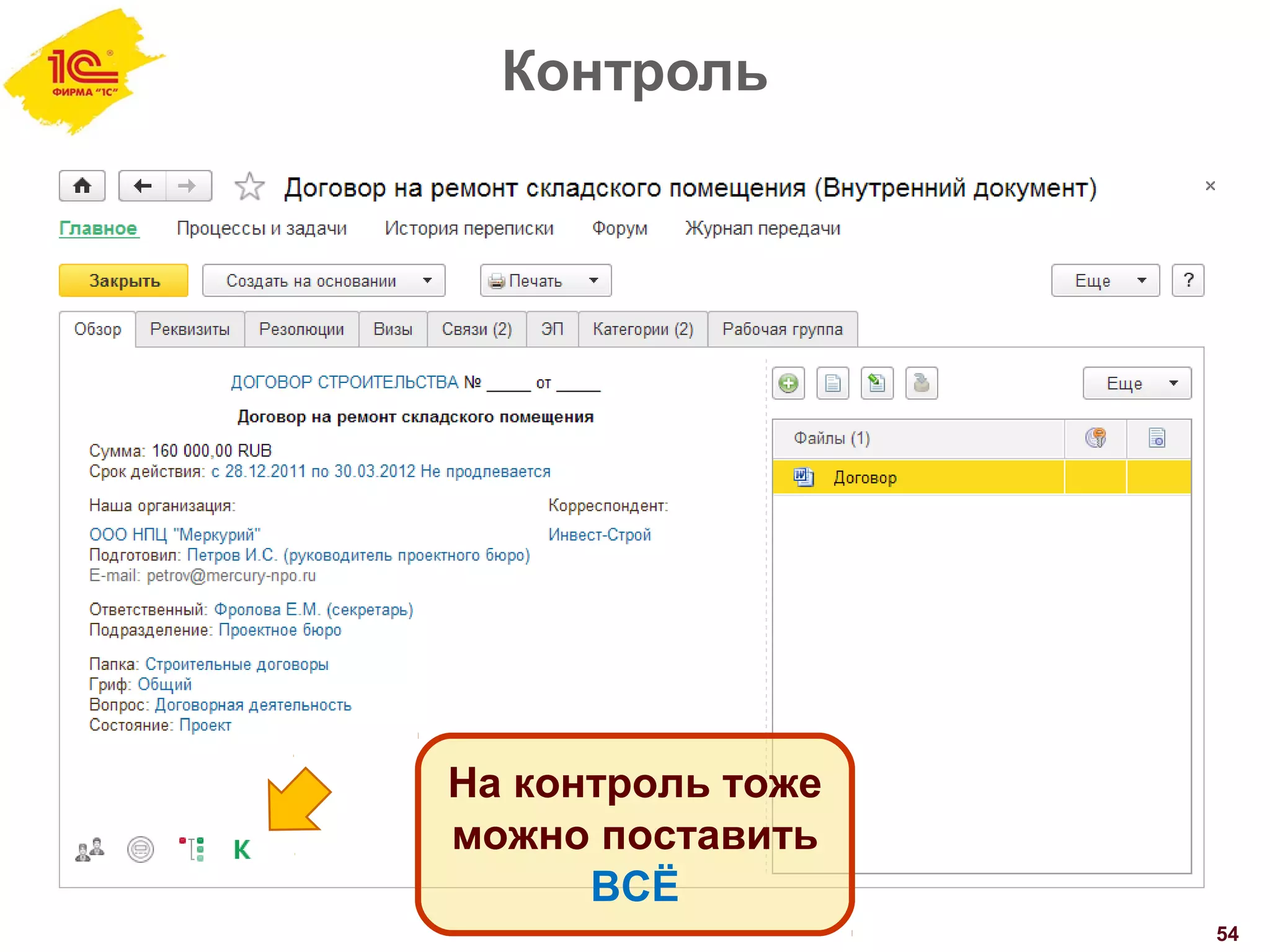Click the round stamp icon at bottom
This screenshot has width=1270, height=952.
point(141,849)
